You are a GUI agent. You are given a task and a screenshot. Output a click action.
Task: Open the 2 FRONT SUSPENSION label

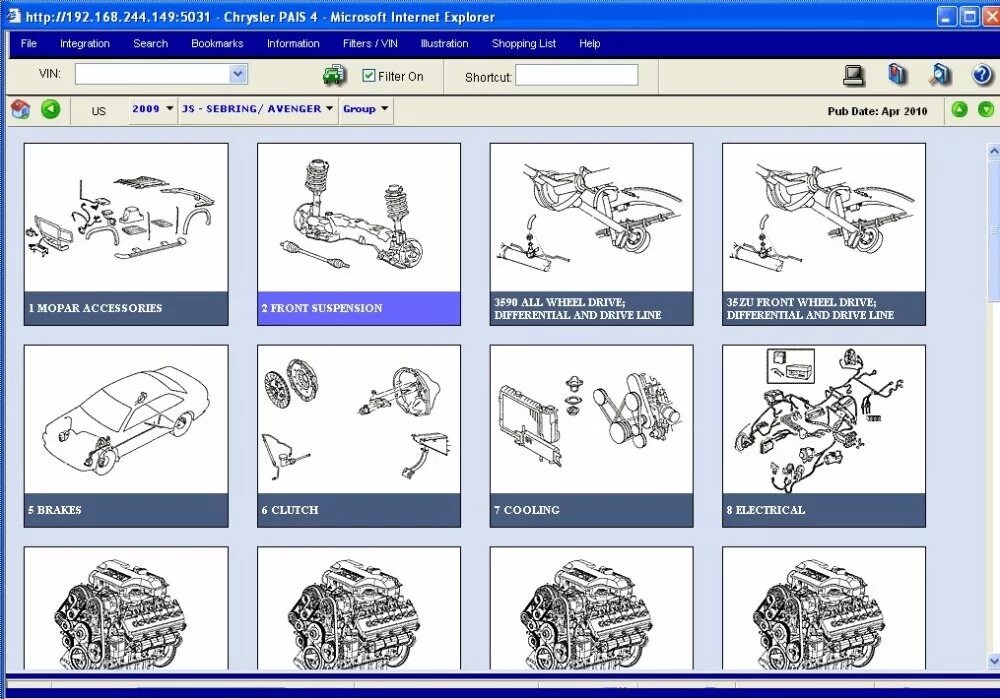[359, 309]
